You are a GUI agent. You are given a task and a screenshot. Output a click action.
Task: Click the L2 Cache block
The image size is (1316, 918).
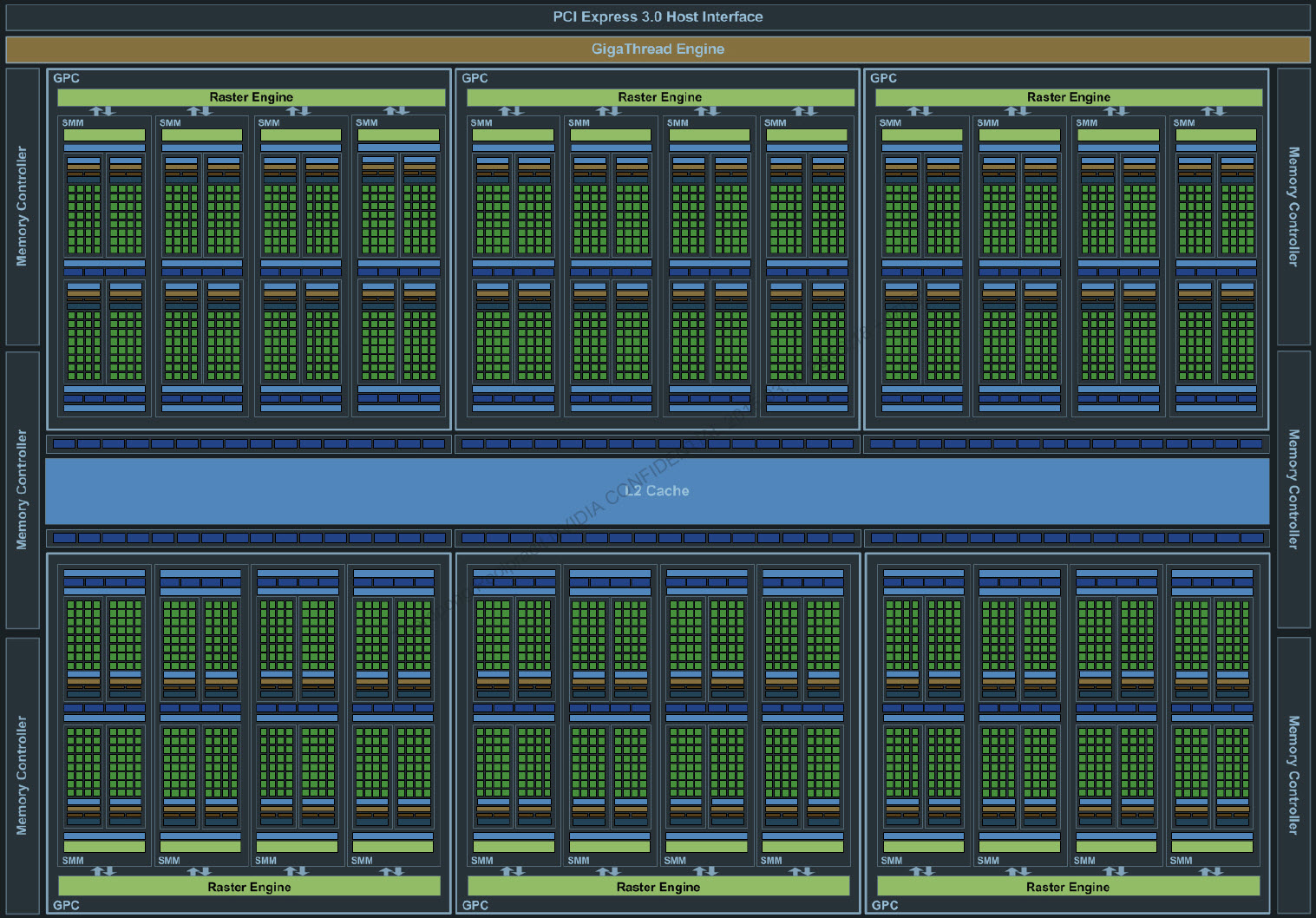point(657,491)
